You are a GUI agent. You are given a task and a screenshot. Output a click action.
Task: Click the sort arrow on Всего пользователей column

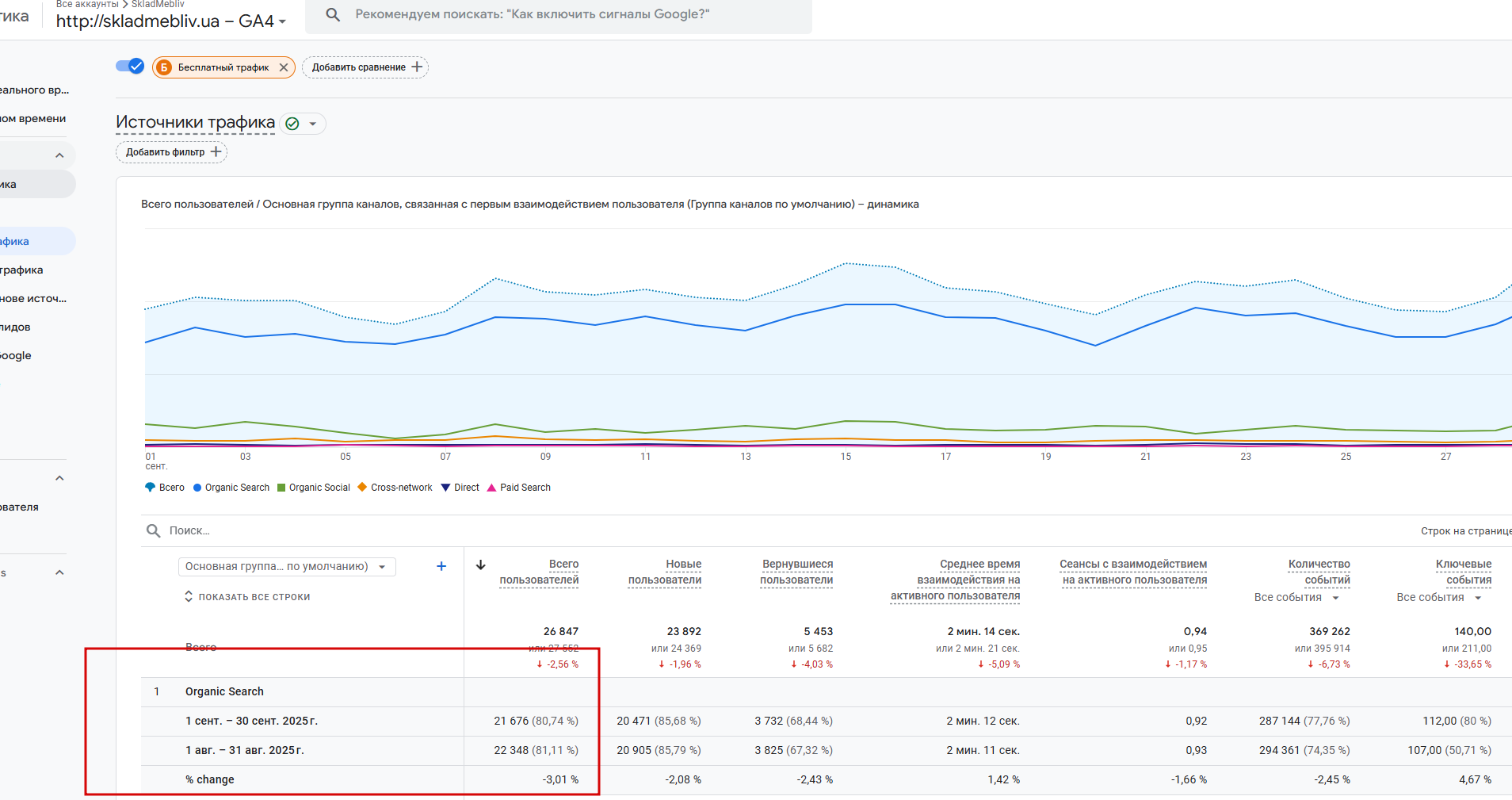click(x=480, y=565)
